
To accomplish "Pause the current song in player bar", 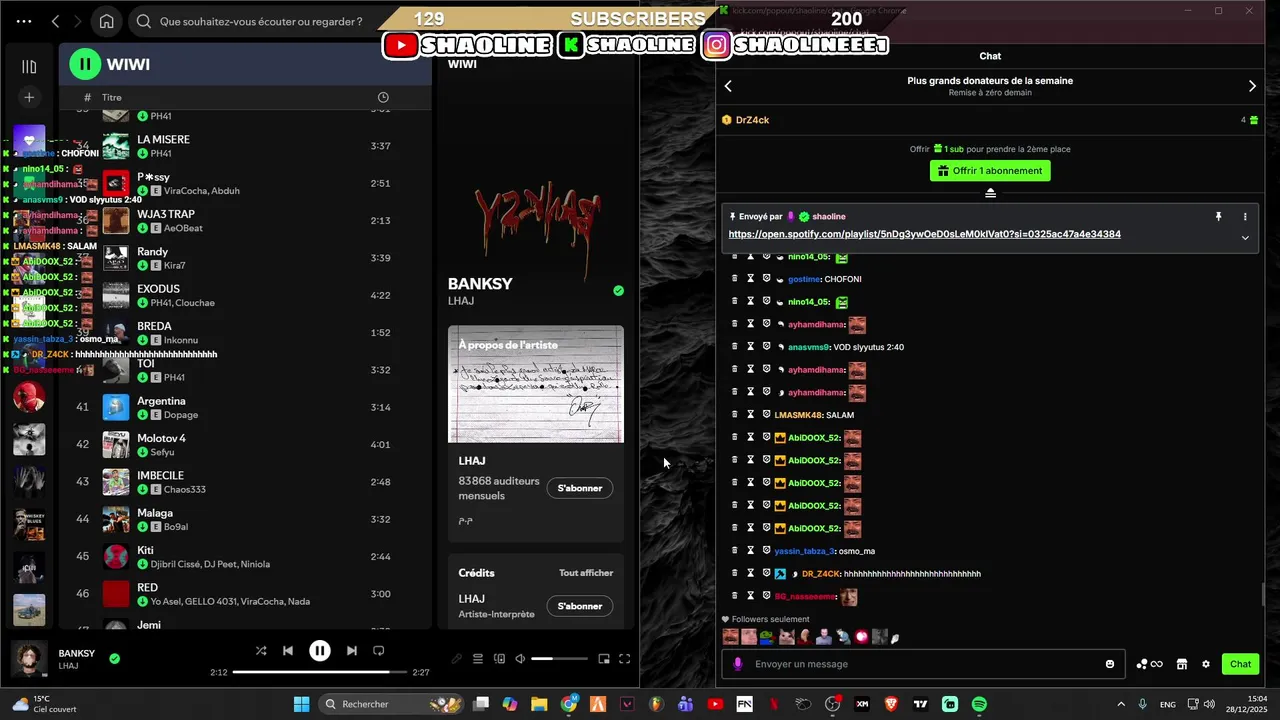I will coord(320,651).
